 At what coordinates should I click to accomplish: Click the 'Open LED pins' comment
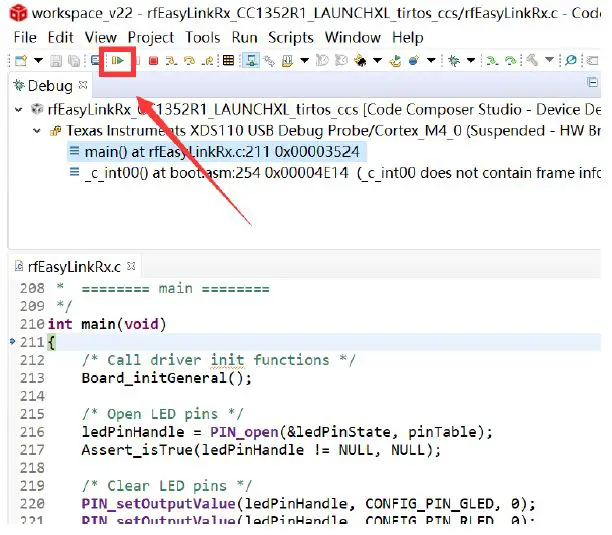click(163, 414)
